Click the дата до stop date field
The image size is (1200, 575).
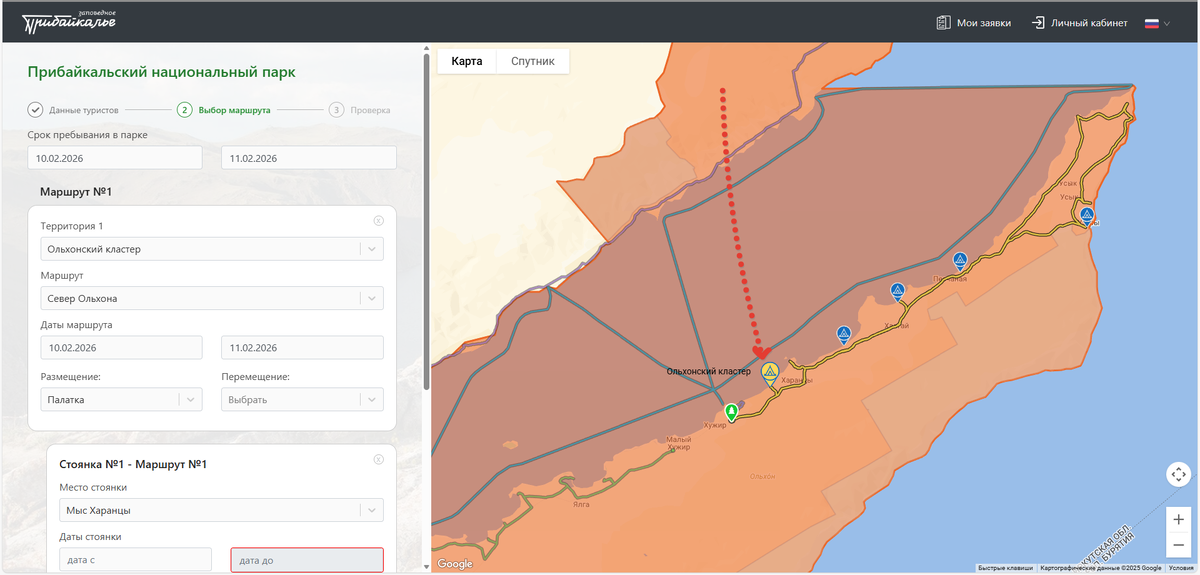click(307, 560)
